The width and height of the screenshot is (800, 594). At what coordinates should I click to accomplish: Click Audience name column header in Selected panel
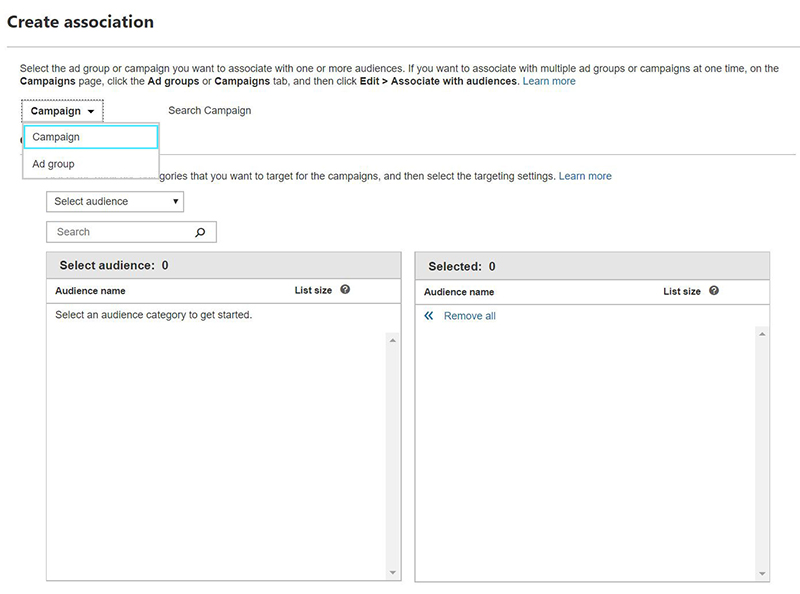(459, 292)
